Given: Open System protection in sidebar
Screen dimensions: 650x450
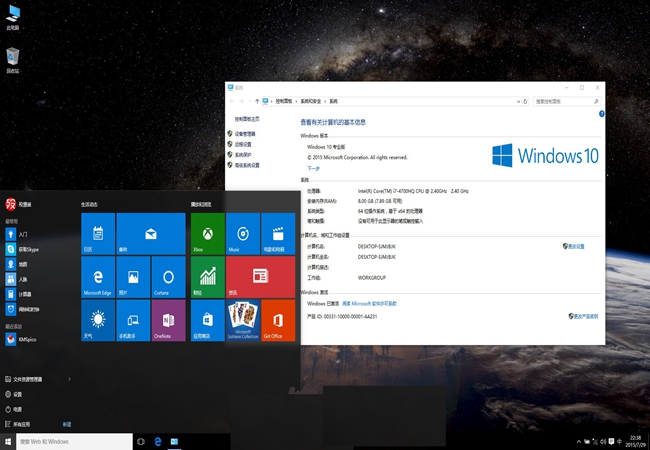Looking at the screenshot, I should 243,155.
